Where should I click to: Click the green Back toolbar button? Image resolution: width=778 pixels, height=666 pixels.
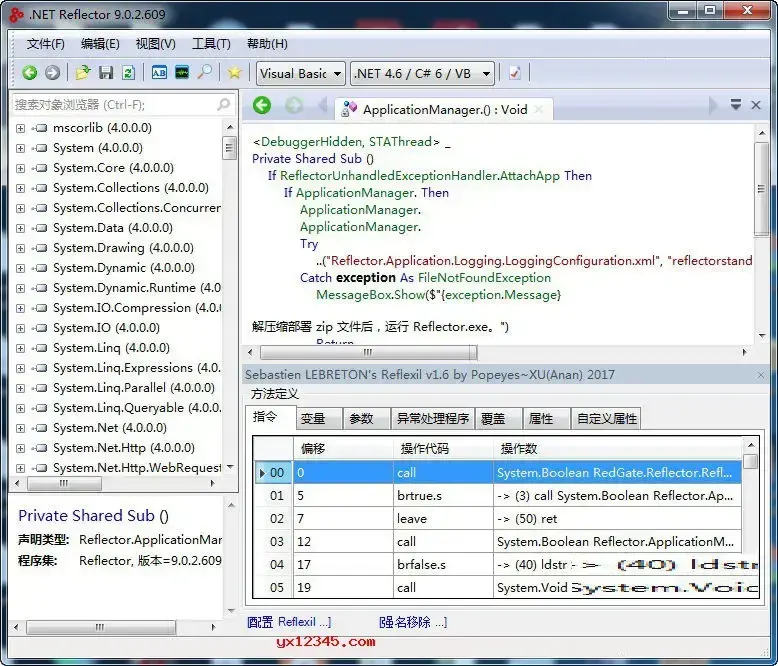pyautogui.click(x=29, y=73)
